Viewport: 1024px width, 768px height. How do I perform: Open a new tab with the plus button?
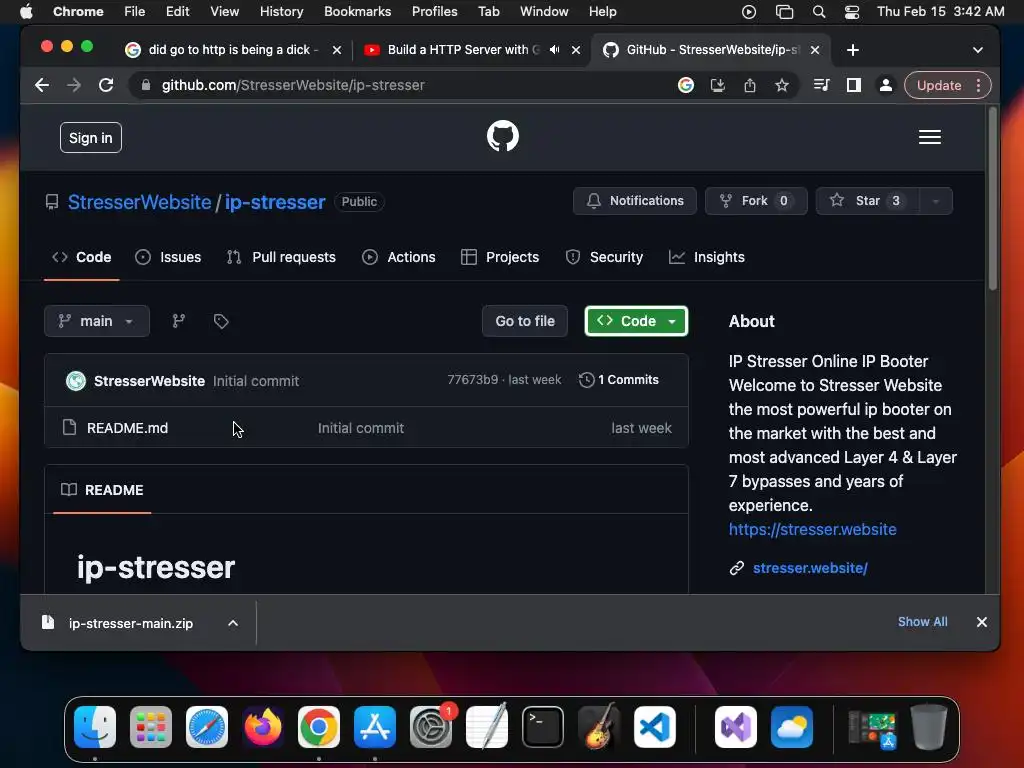pos(853,50)
